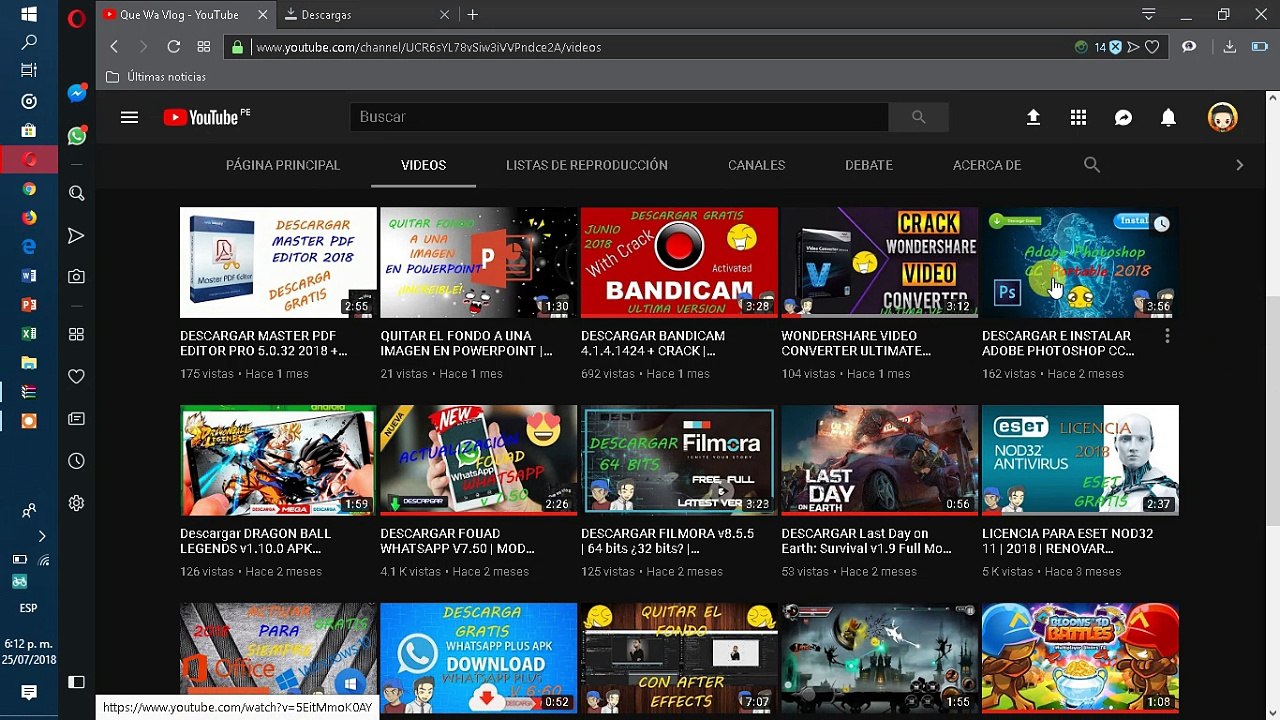Add page to bookmarks heart in address bar
This screenshot has height=720, width=1280.
[1152, 47]
